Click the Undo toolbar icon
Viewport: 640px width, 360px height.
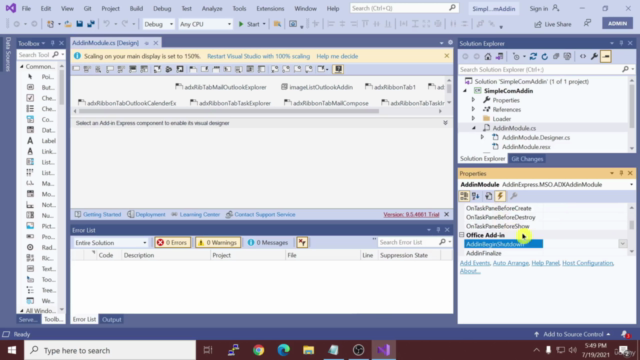tap(106, 24)
